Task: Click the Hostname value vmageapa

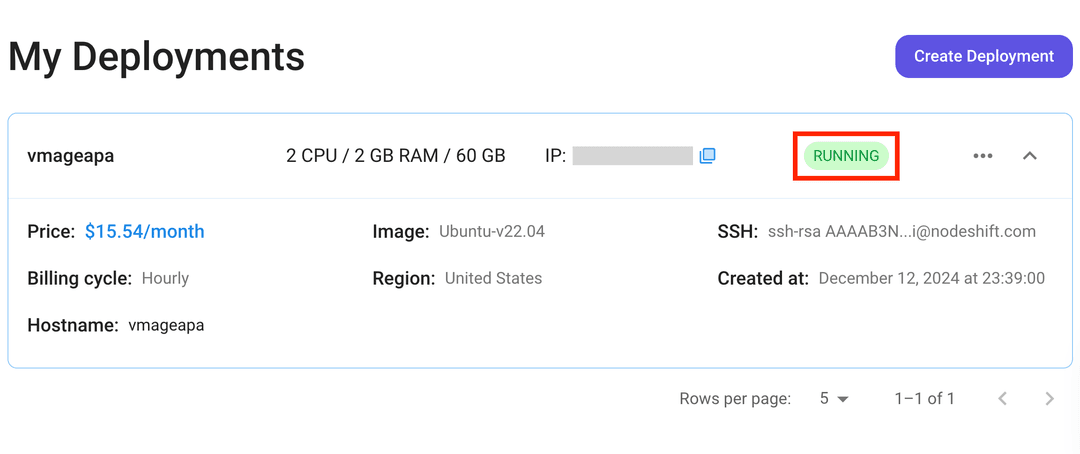Action: pos(166,326)
